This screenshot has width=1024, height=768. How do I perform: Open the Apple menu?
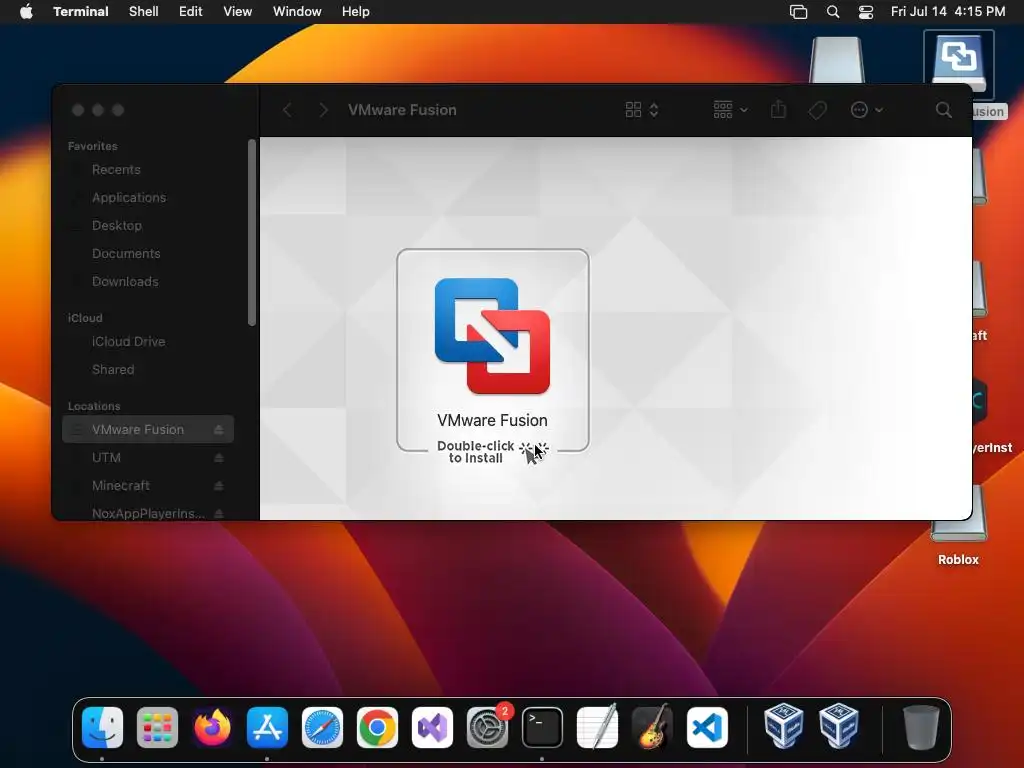[x=26, y=12]
